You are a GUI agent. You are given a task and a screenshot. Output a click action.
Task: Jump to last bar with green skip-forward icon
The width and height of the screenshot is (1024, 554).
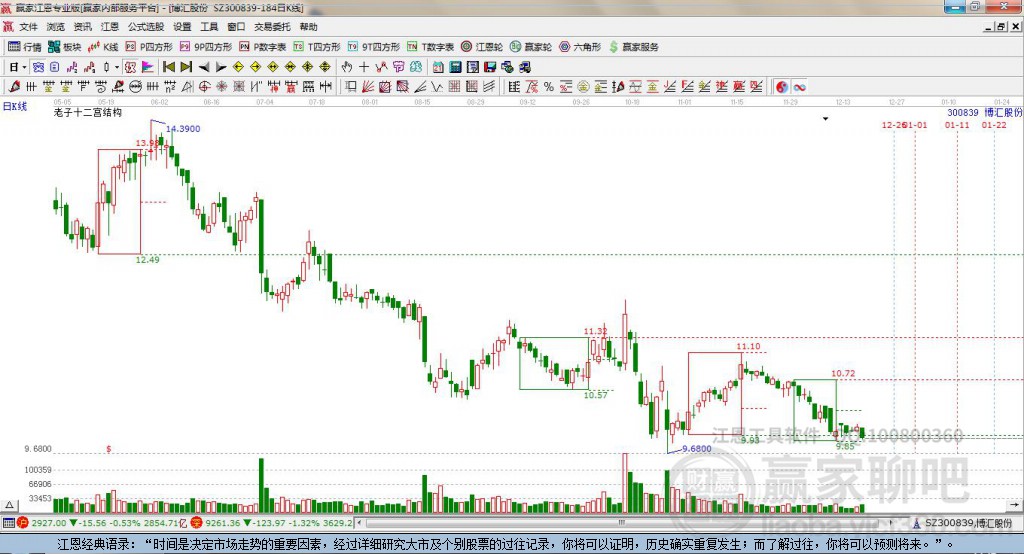(186, 67)
